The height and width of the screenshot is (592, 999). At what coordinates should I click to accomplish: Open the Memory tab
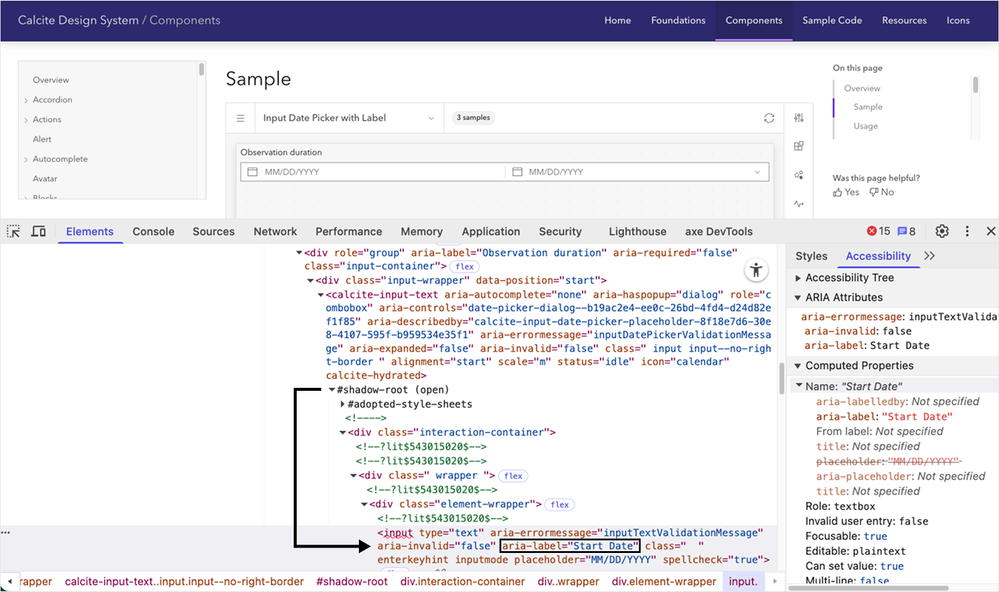[x=422, y=231]
